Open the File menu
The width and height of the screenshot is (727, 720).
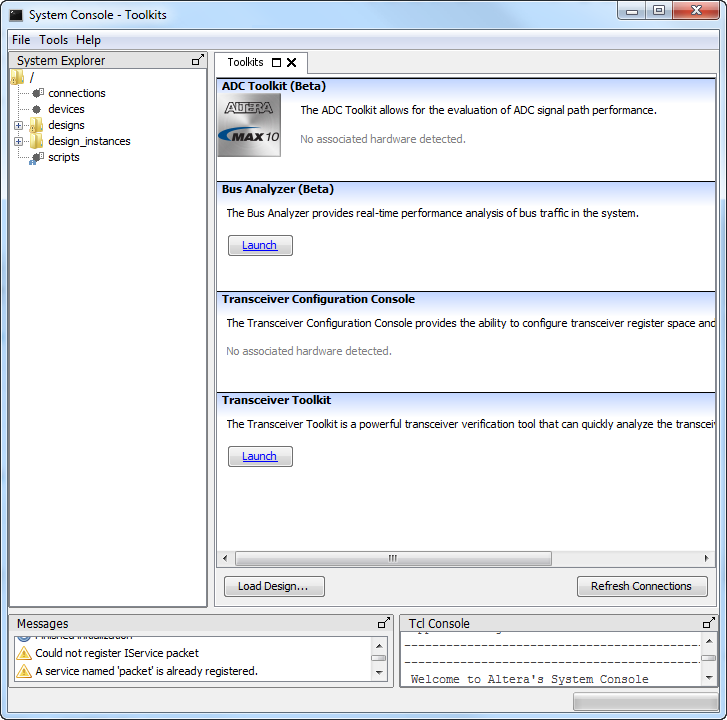[21, 40]
